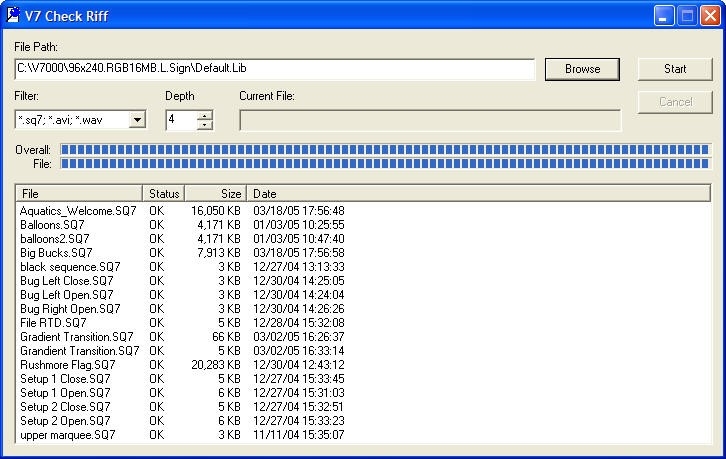Image resolution: width=726 pixels, height=459 pixels.
Task: Sort list by Date column header
Action: tap(478, 193)
